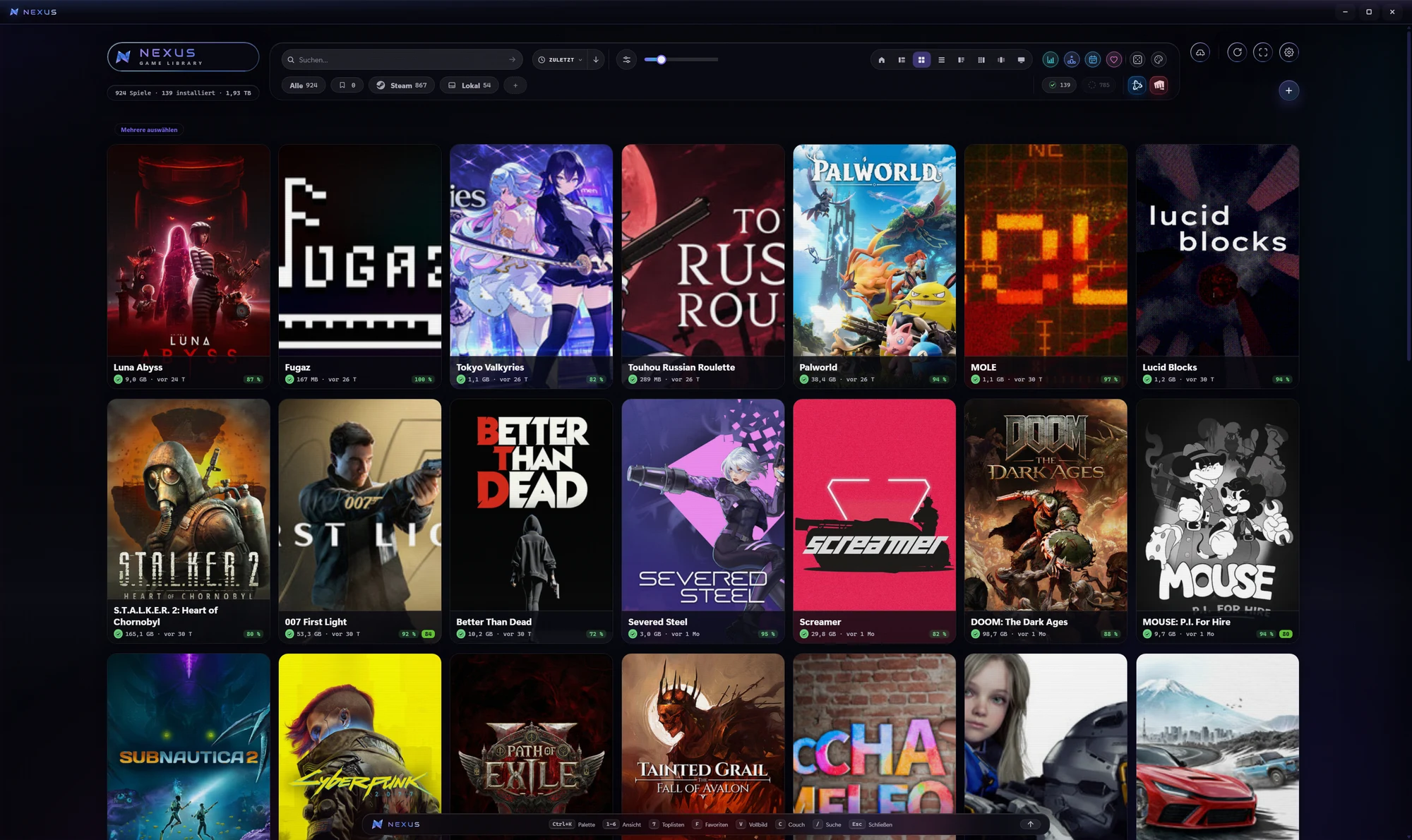The width and height of the screenshot is (1412, 840).
Task: Adjust the cover size slider
Action: pyautogui.click(x=681, y=60)
